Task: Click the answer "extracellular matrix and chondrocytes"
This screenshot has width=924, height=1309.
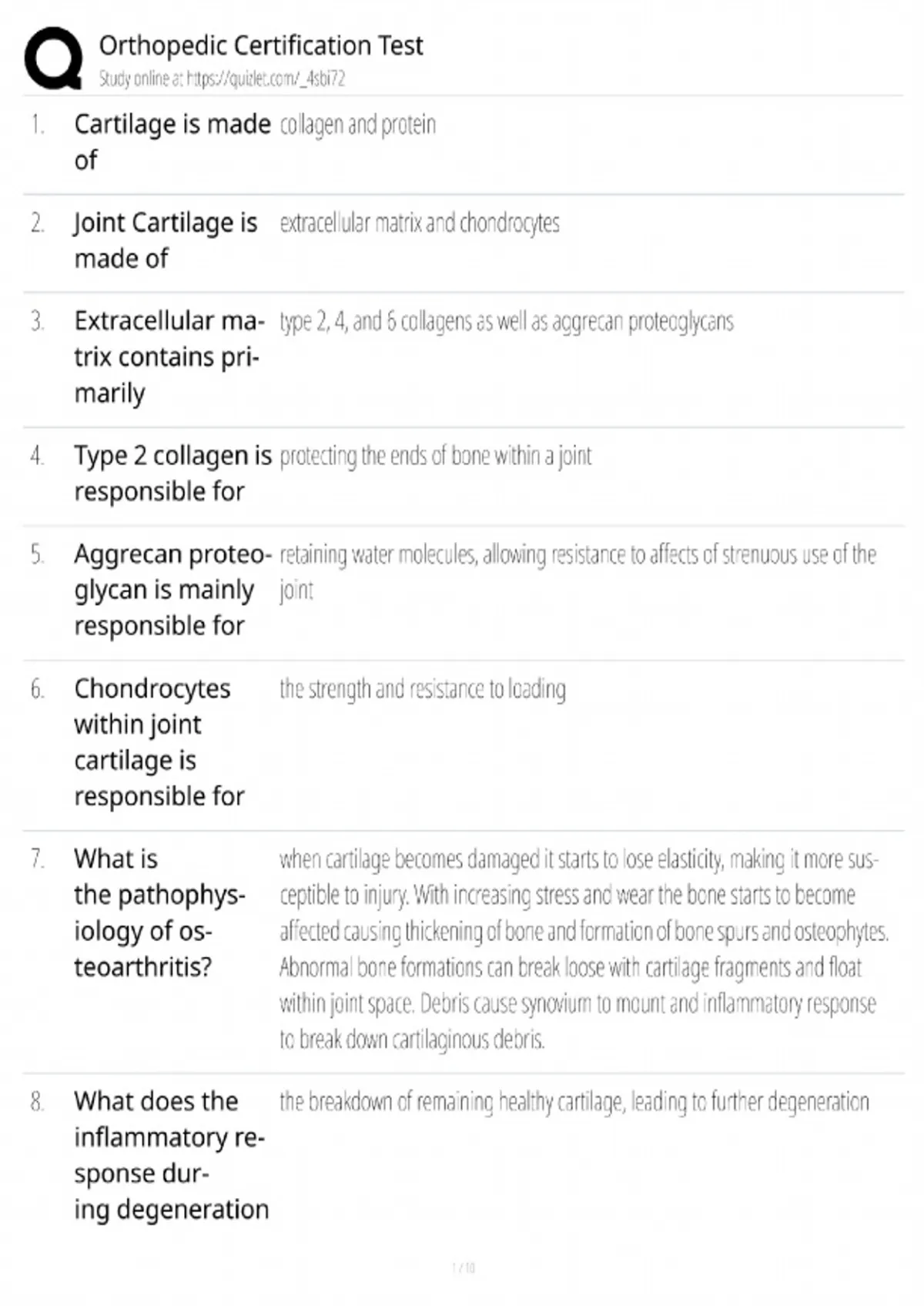Action: click(x=419, y=223)
